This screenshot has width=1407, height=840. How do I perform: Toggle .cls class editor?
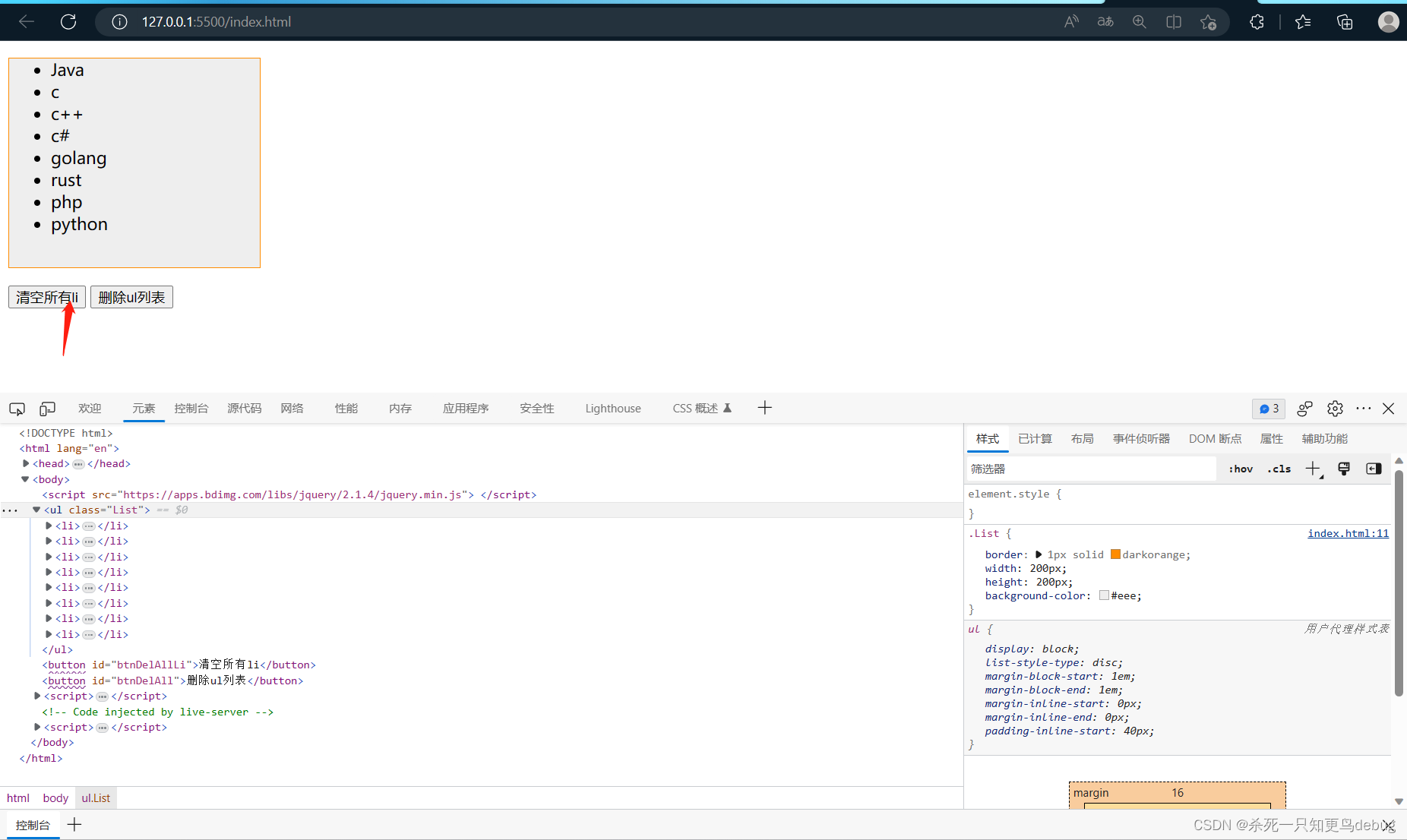click(1279, 469)
